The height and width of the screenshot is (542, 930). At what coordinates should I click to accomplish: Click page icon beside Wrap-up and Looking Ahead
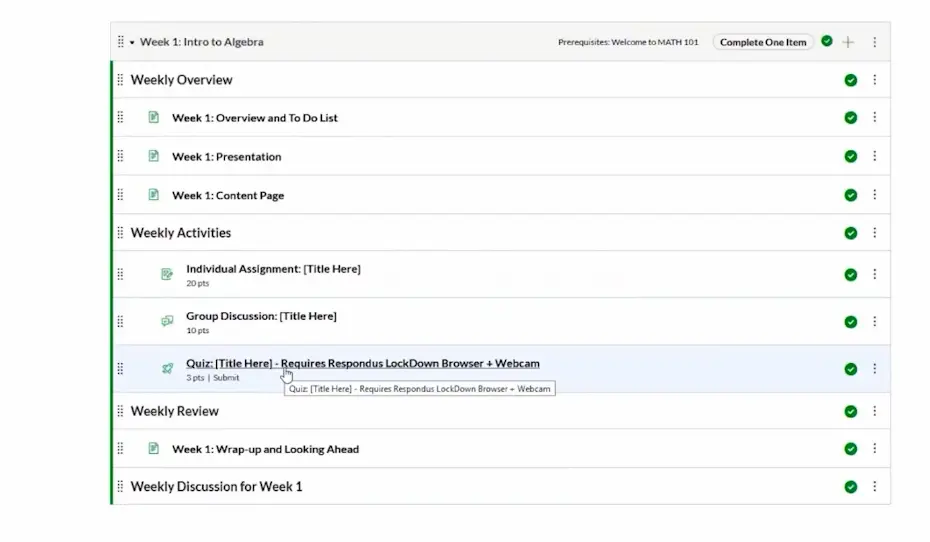pos(153,449)
